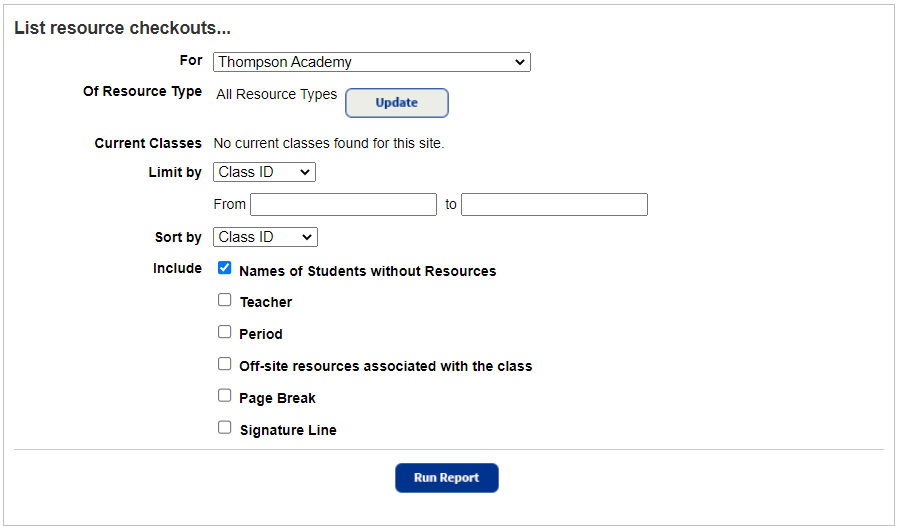Click the 'List resource checkouts...' heading
Screen dimensions: 897x526
click(123, 28)
